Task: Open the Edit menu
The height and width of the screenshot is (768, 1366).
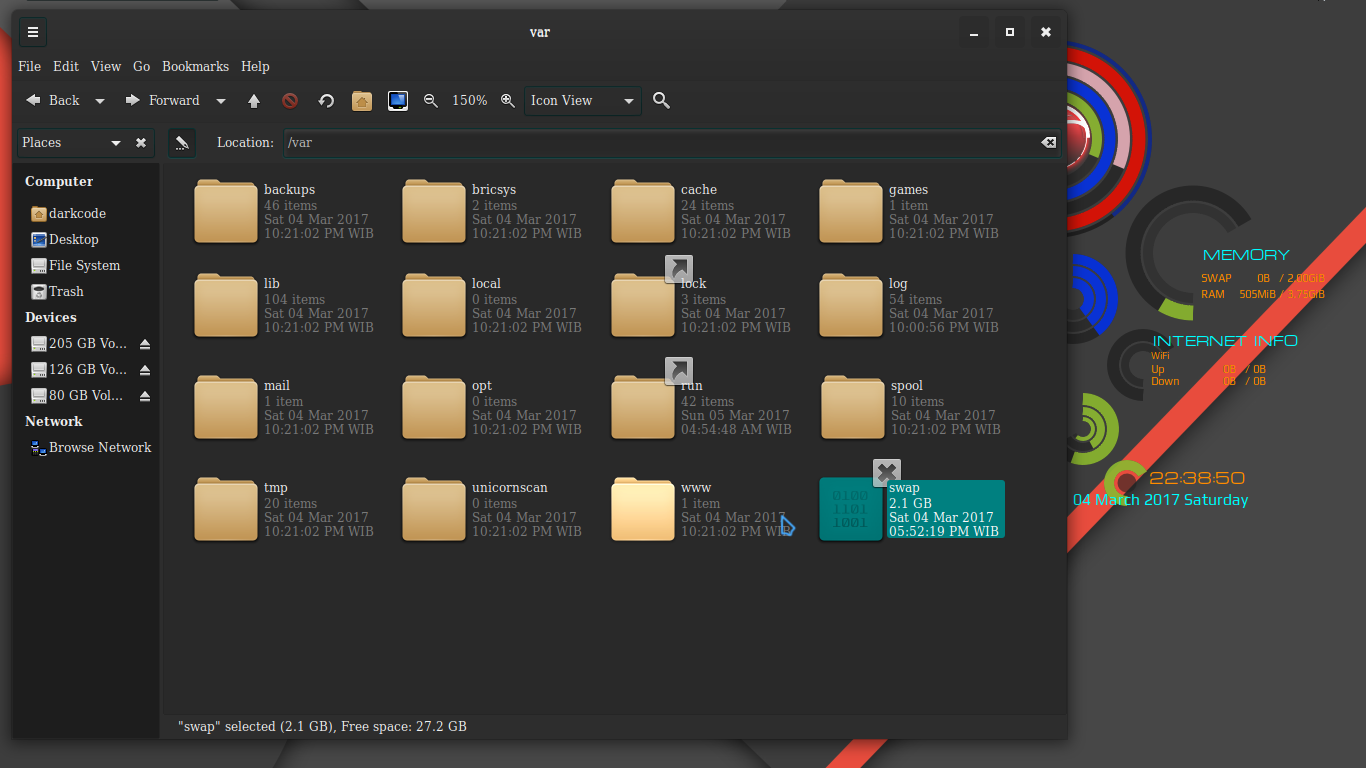Action: click(x=66, y=66)
